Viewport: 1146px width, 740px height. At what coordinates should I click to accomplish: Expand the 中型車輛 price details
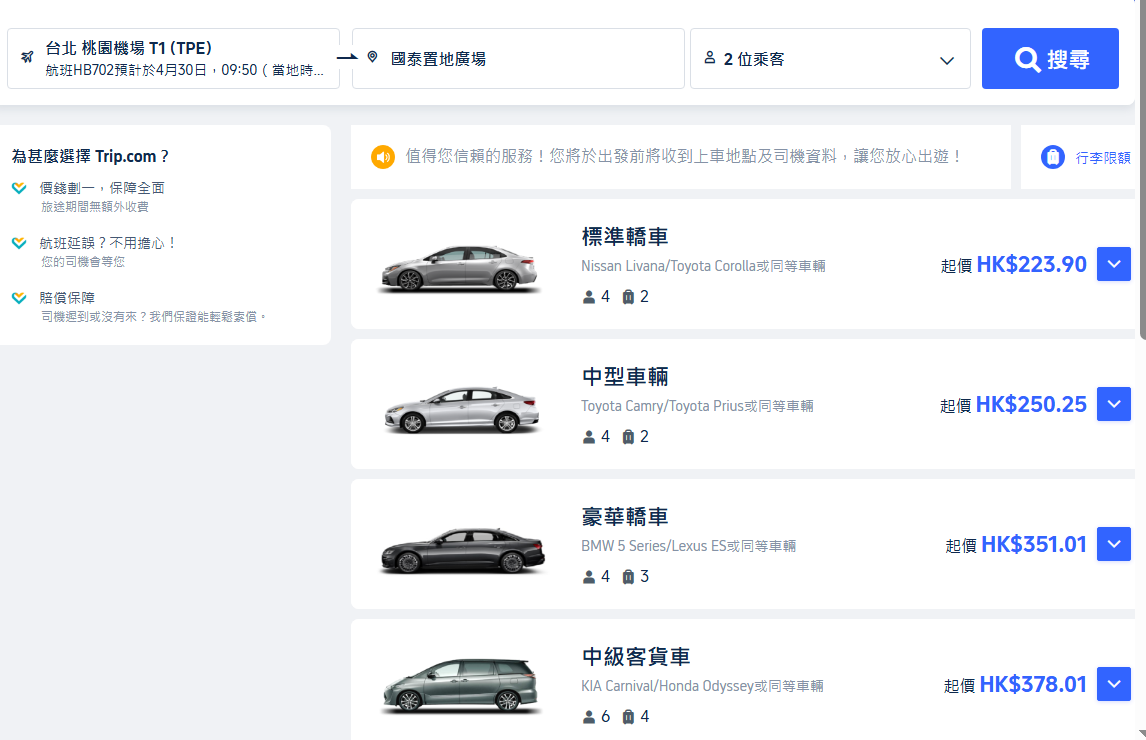click(1113, 405)
